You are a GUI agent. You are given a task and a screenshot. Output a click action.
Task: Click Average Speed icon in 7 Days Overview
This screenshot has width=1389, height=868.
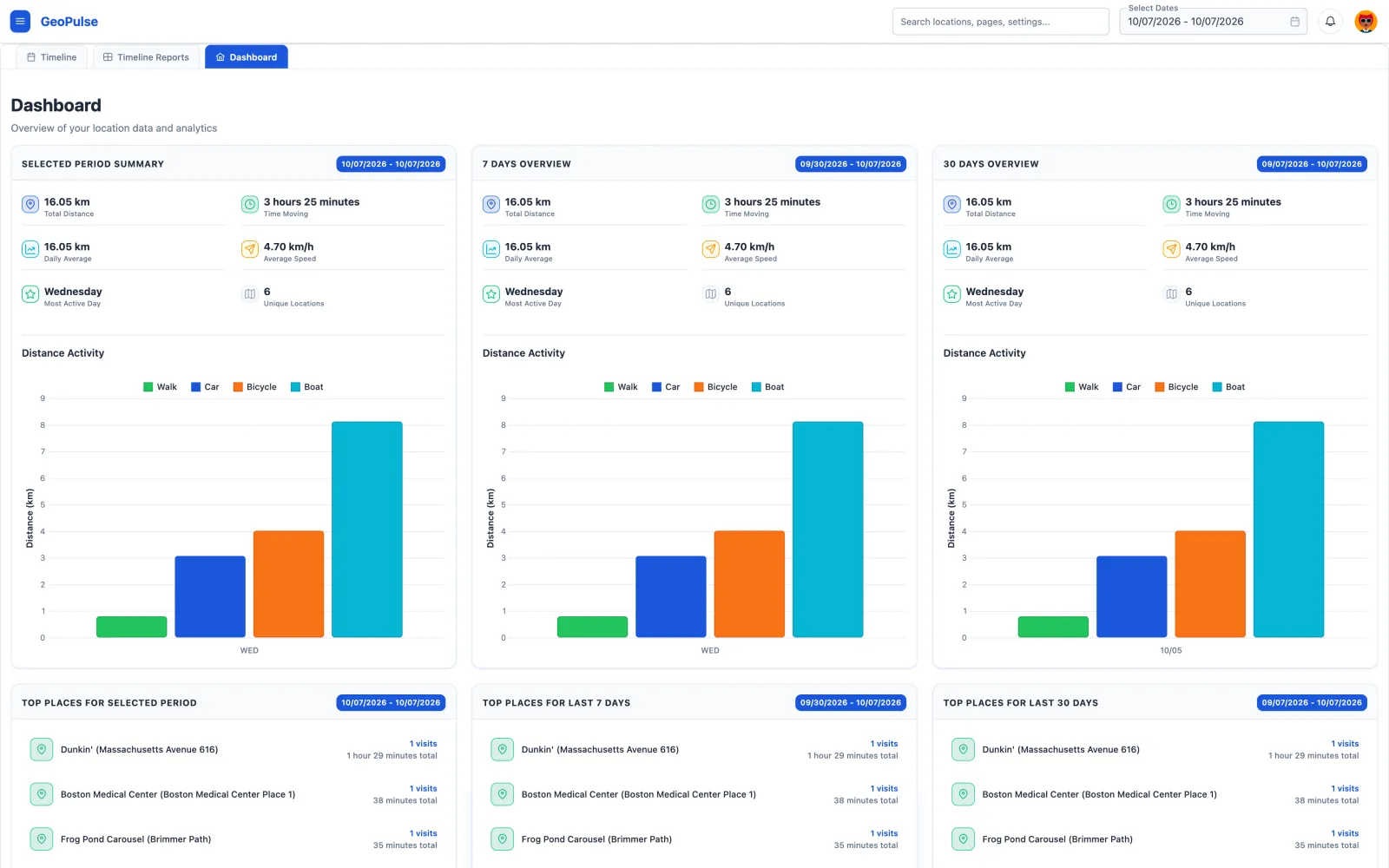(711, 250)
